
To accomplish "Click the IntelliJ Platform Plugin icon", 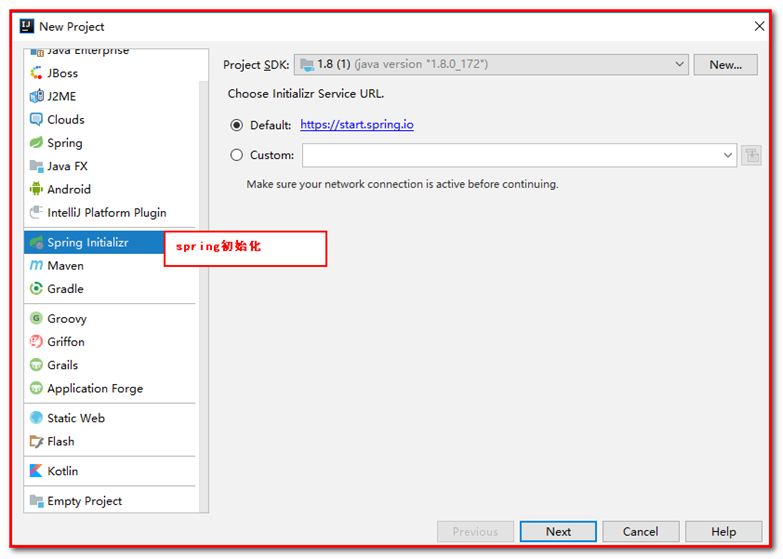I will coord(36,212).
